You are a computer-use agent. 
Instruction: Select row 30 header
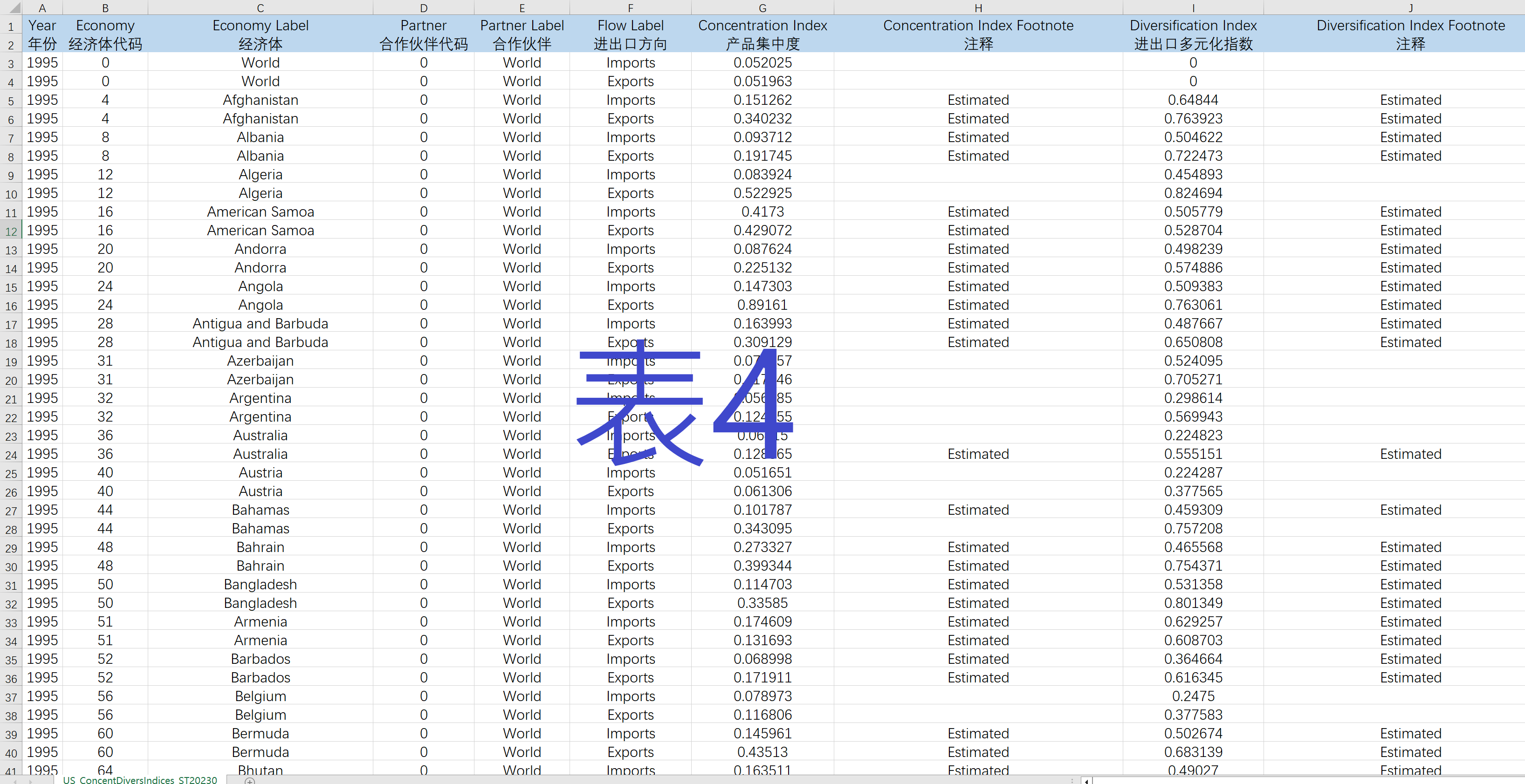tap(11, 566)
